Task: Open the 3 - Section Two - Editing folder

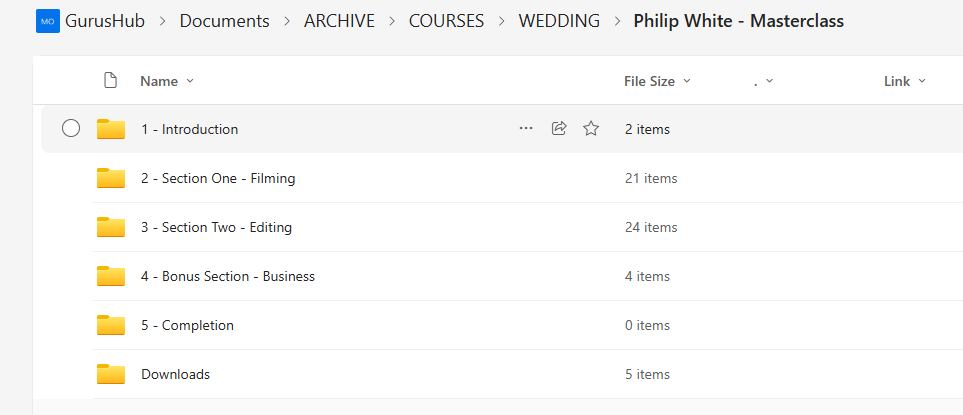Action: (x=216, y=227)
